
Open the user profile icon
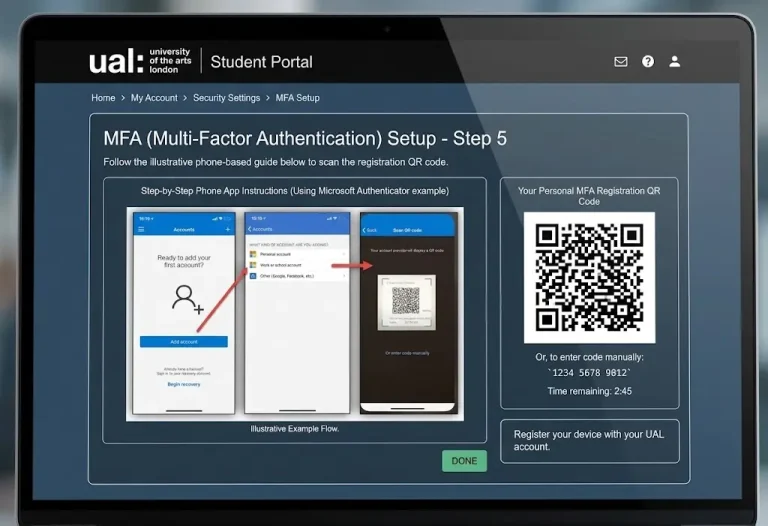674,61
